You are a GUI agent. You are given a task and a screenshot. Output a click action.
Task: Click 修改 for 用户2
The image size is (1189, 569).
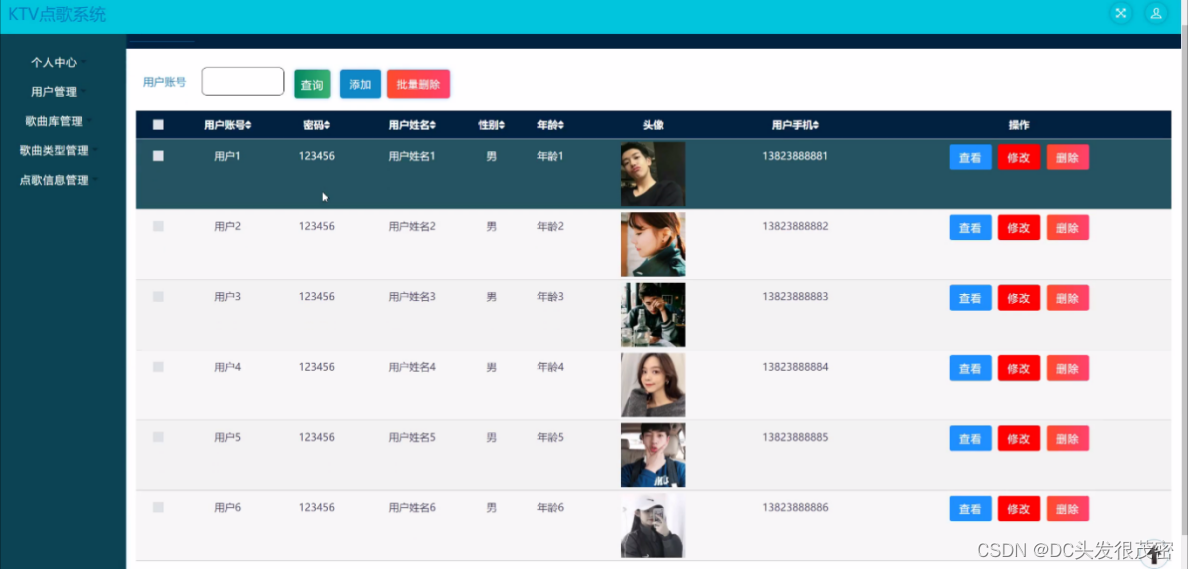pos(1018,228)
